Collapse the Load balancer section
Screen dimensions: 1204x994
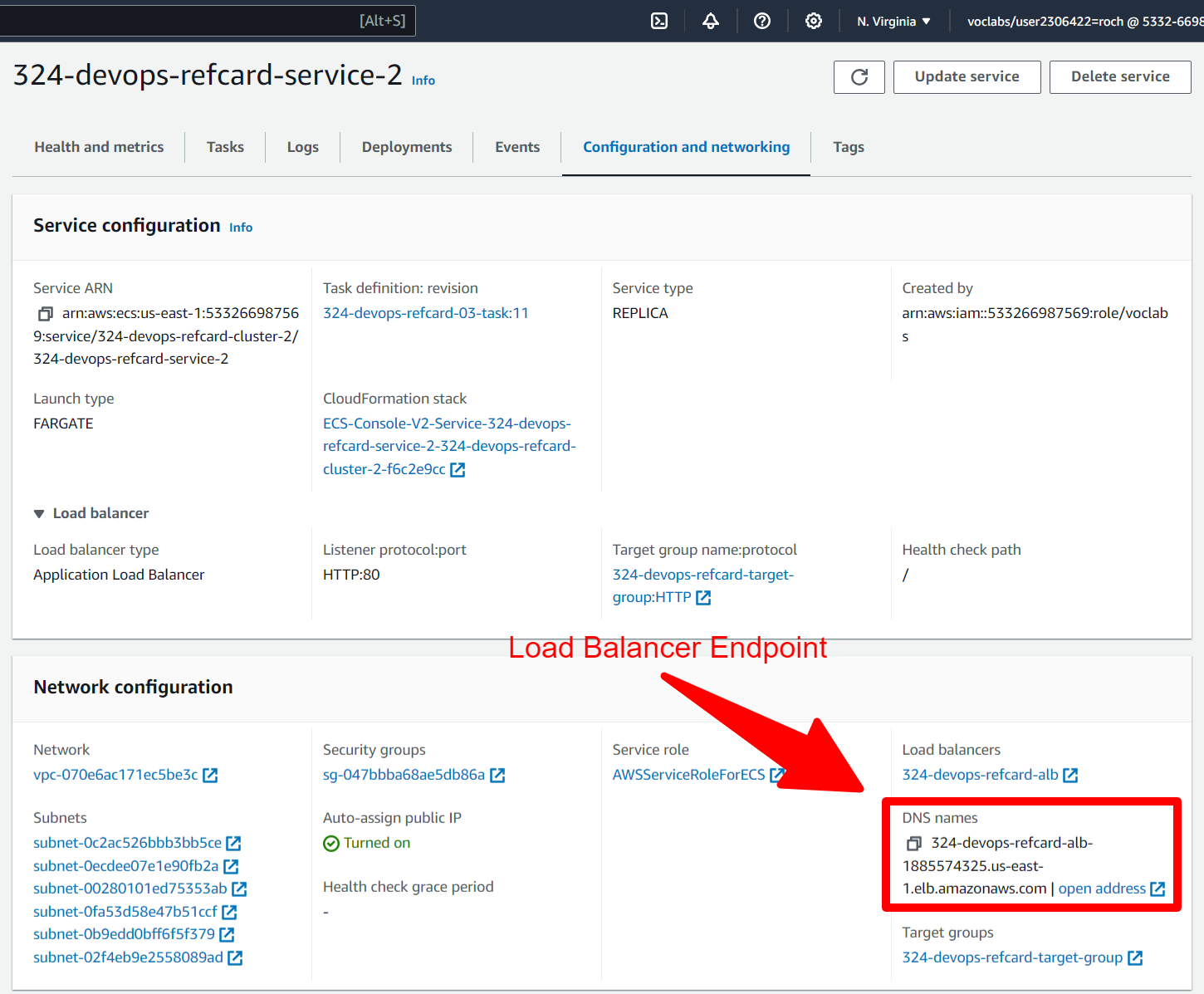[39, 514]
